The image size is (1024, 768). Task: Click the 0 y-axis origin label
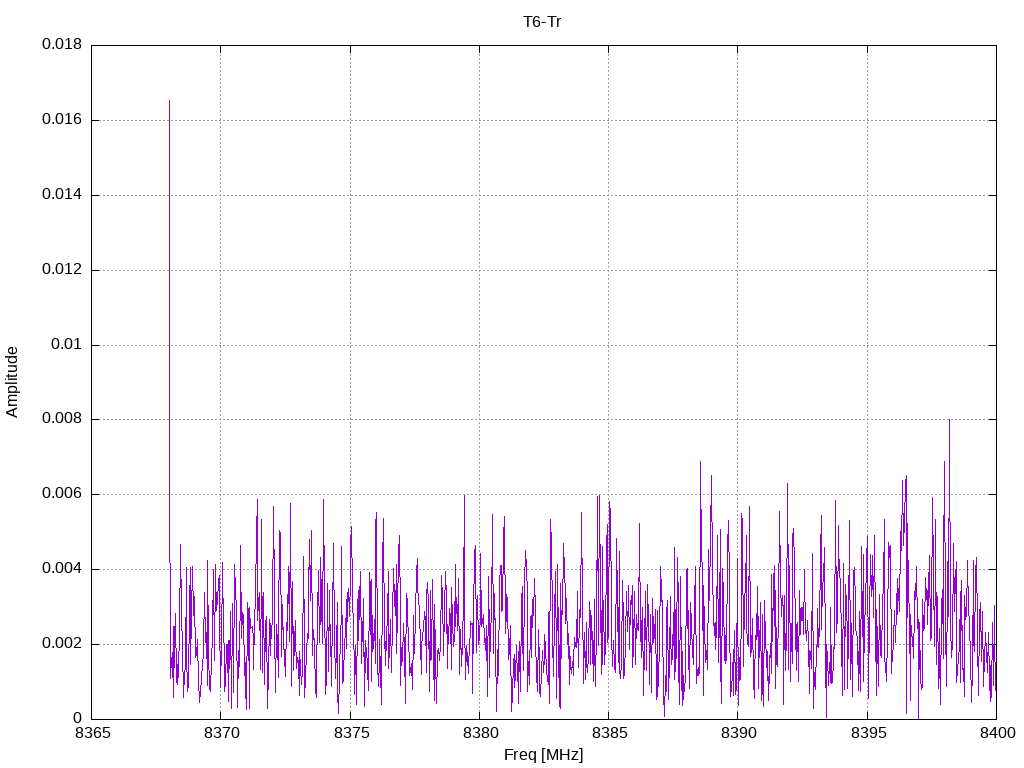pyautogui.click(x=77, y=718)
